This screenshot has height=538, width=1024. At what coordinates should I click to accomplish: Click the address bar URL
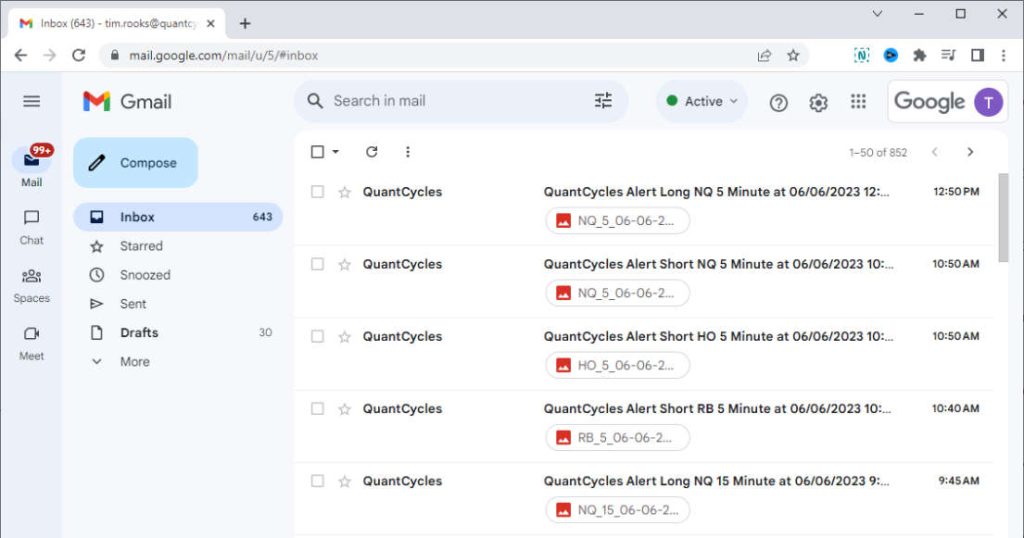coord(223,55)
